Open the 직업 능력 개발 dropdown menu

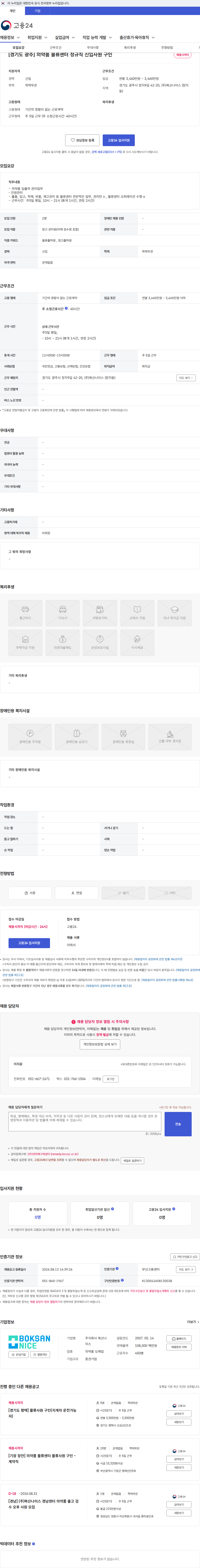[97, 38]
